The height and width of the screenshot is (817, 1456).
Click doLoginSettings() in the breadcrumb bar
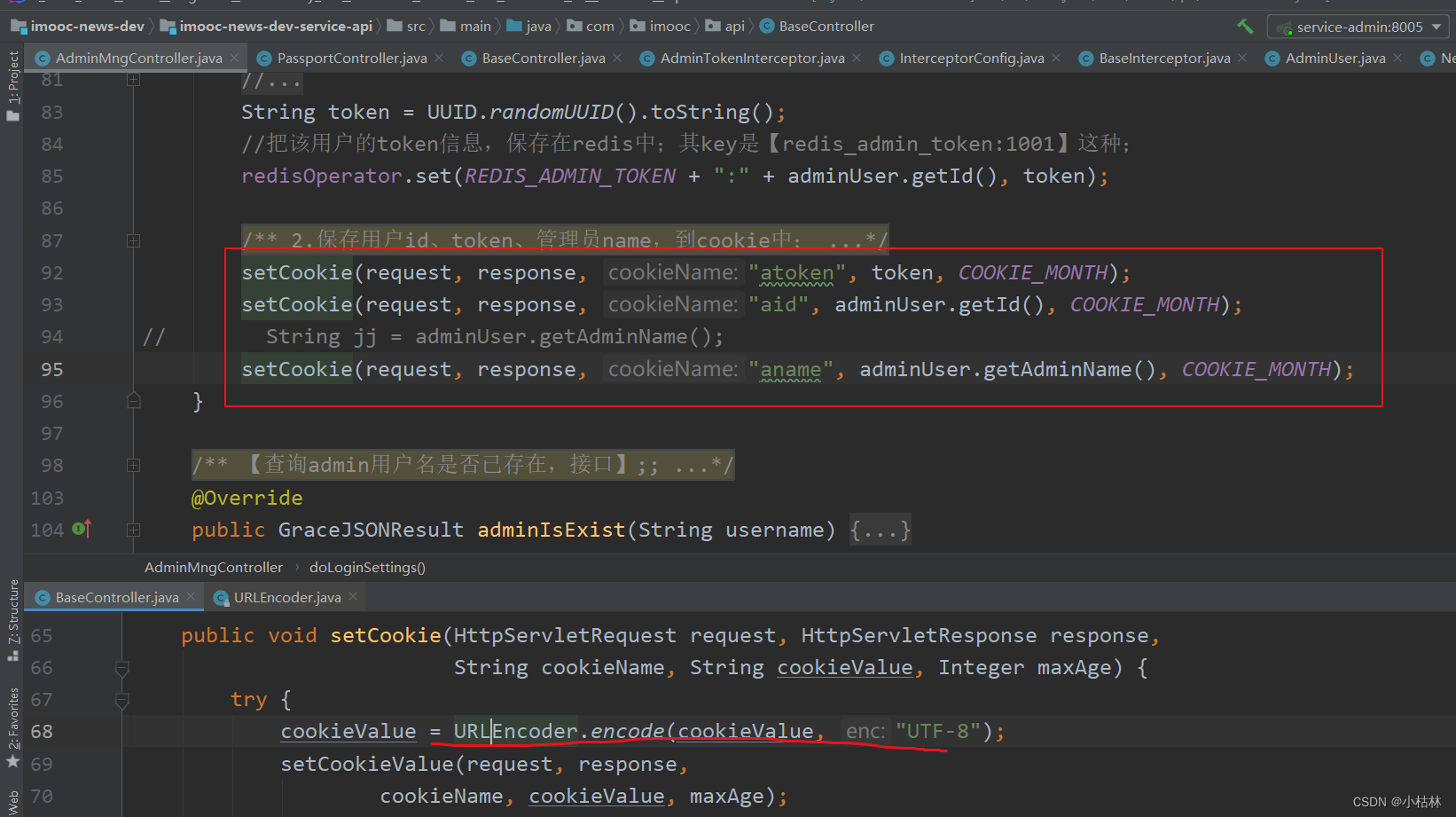point(367,567)
